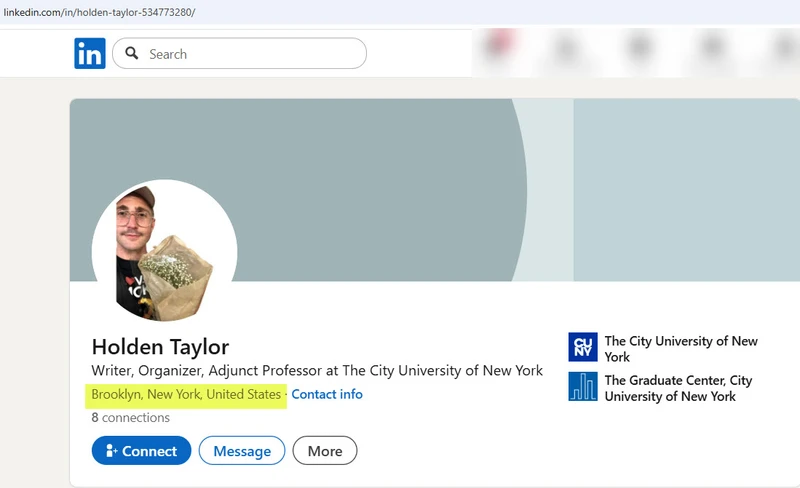
Task: Click the Brooklyn, New York location text
Action: pyautogui.click(x=186, y=395)
